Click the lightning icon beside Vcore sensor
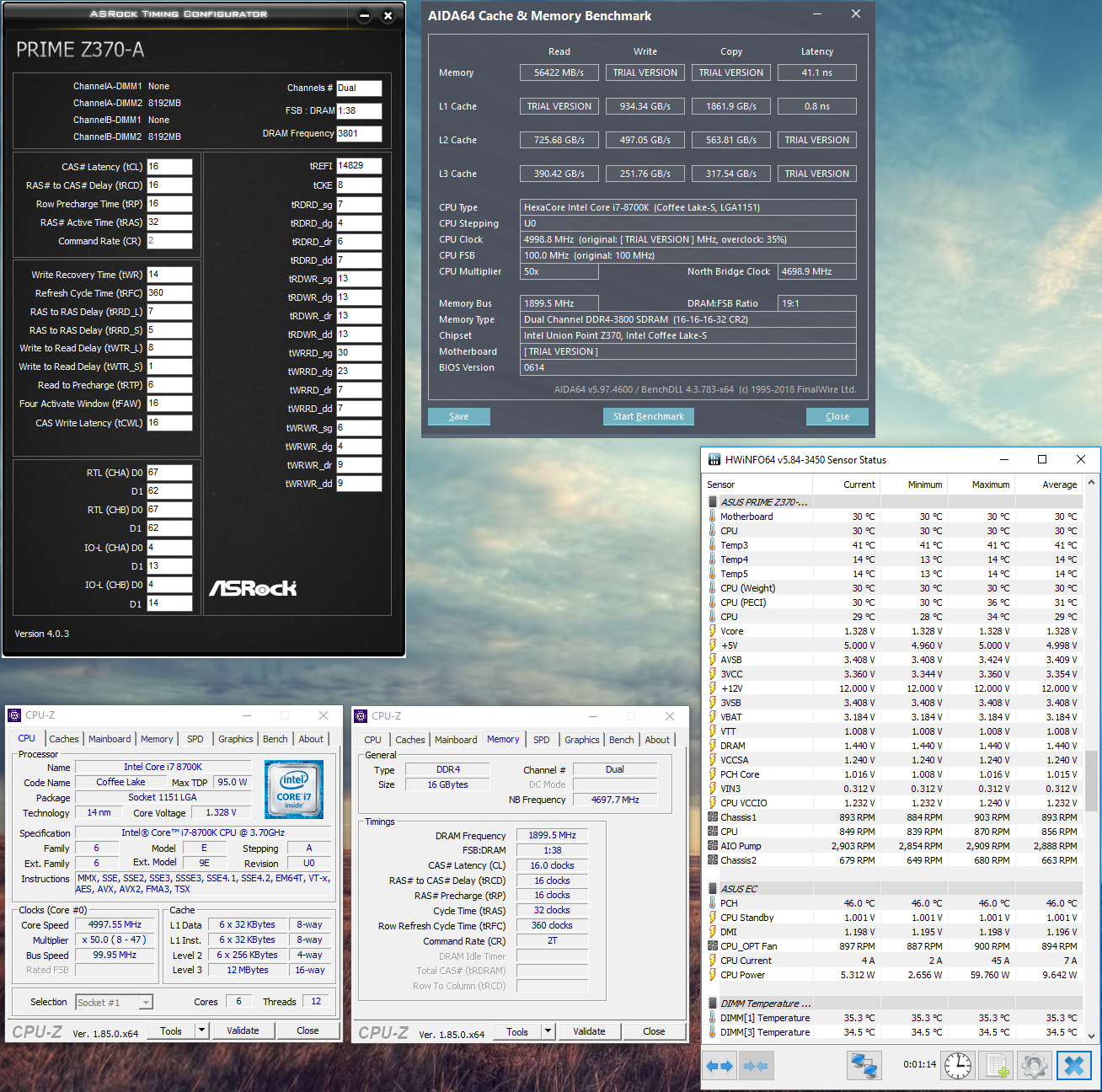This screenshot has height=1092, width=1102. point(713,631)
